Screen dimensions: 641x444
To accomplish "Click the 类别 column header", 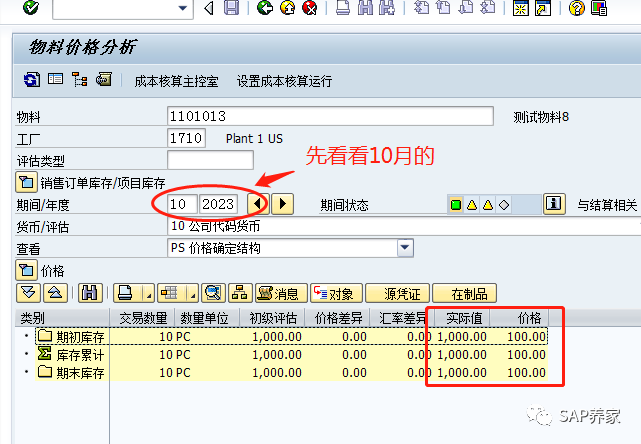I will tap(62, 318).
